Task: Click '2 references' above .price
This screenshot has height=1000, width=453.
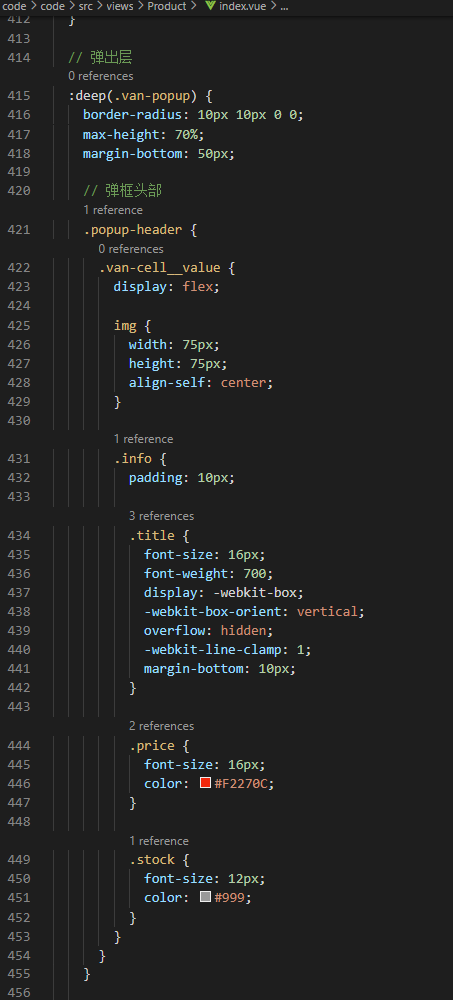Action: pos(161,726)
